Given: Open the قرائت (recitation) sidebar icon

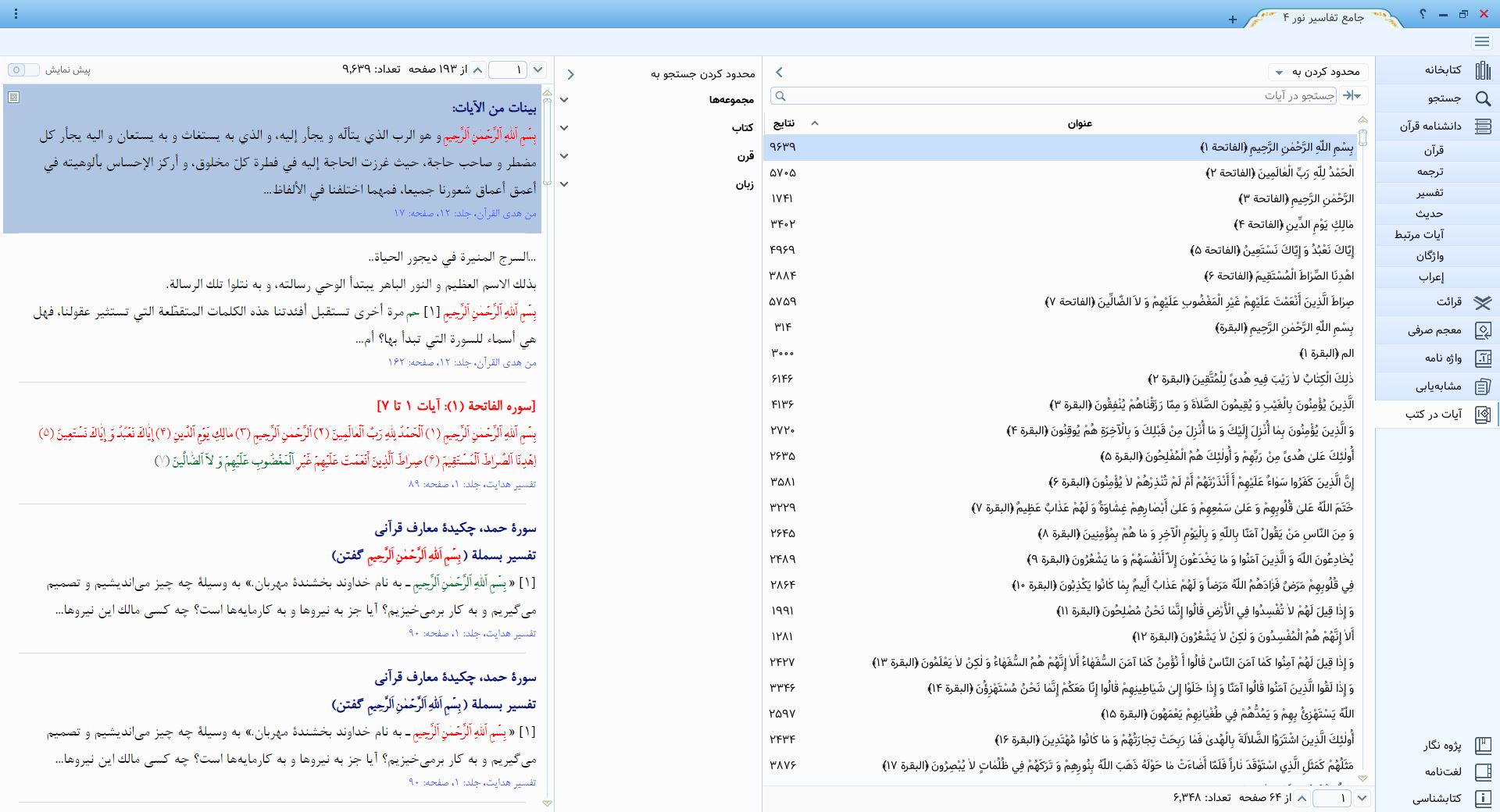Looking at the screenshot, I should tap(1482, 302).
